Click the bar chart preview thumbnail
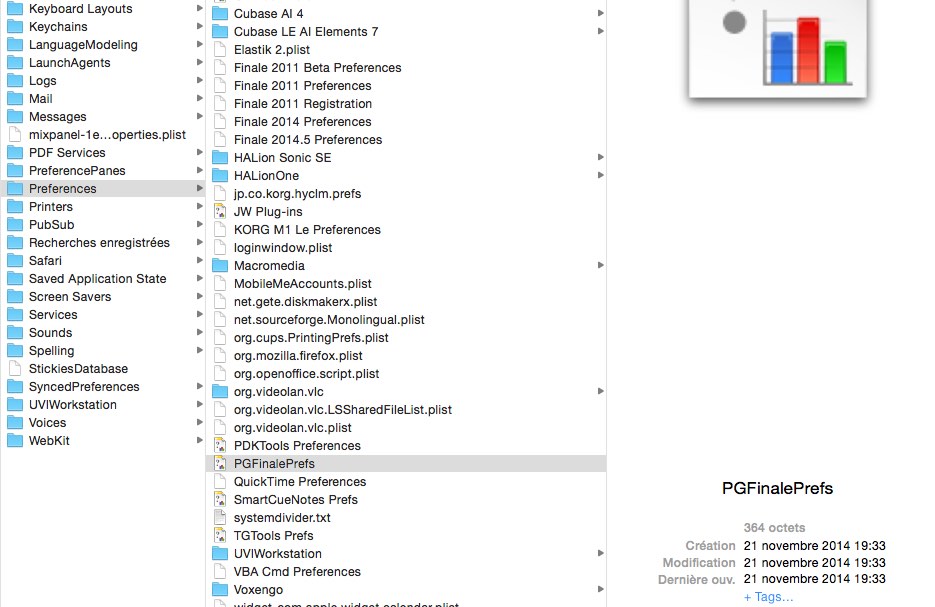 [778, 48]
